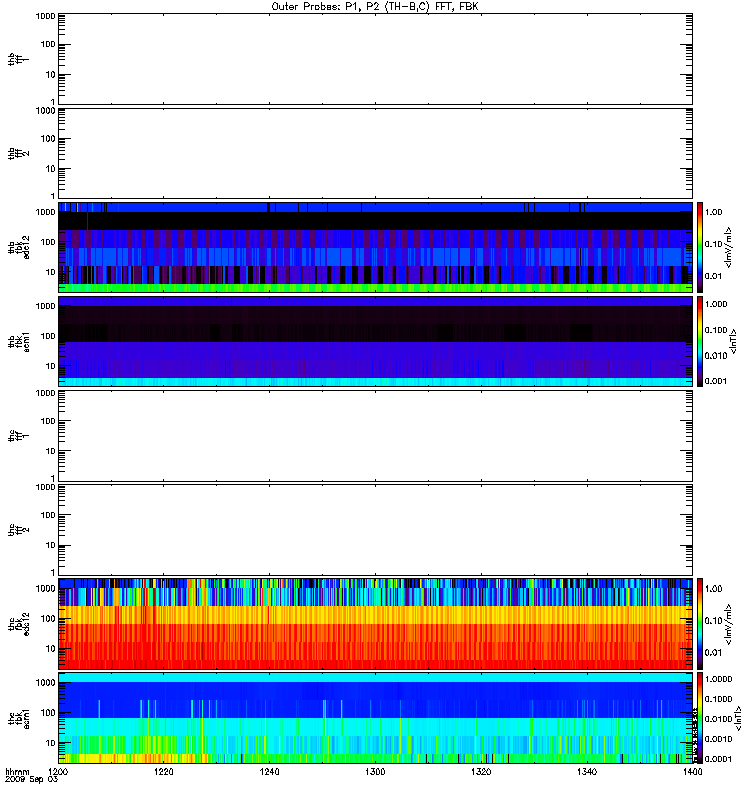The height and width of the screenshot is (800, 750).
Task: Click the 100 tick label of thb fff 2
Action: [48, 139]
